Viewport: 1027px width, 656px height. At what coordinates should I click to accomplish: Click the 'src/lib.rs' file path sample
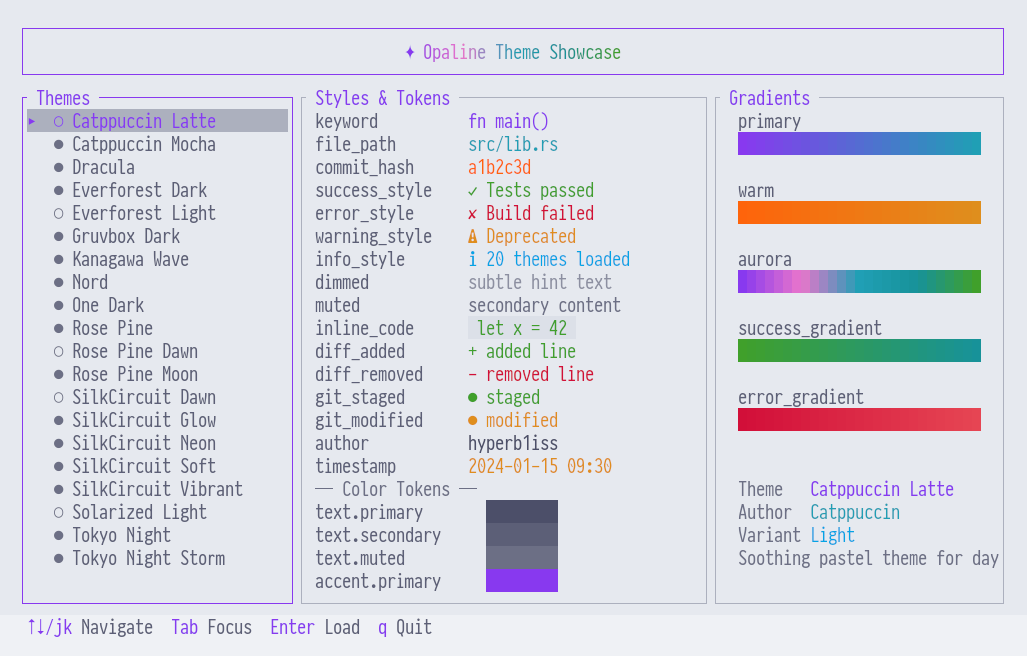click(513, 144)
